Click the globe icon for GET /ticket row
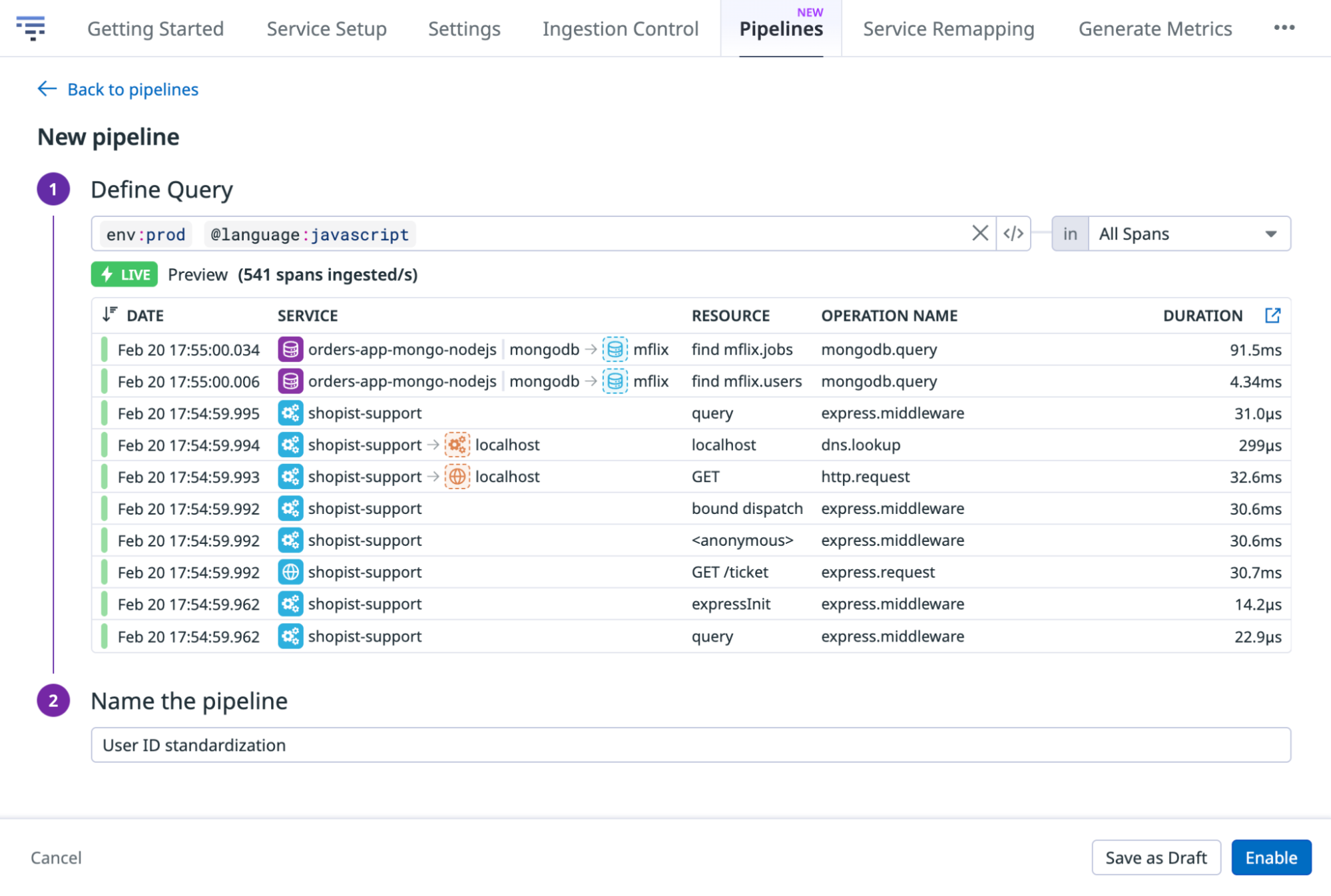The height and width of the screenshot is (896, 1331). tap(290, 572)
